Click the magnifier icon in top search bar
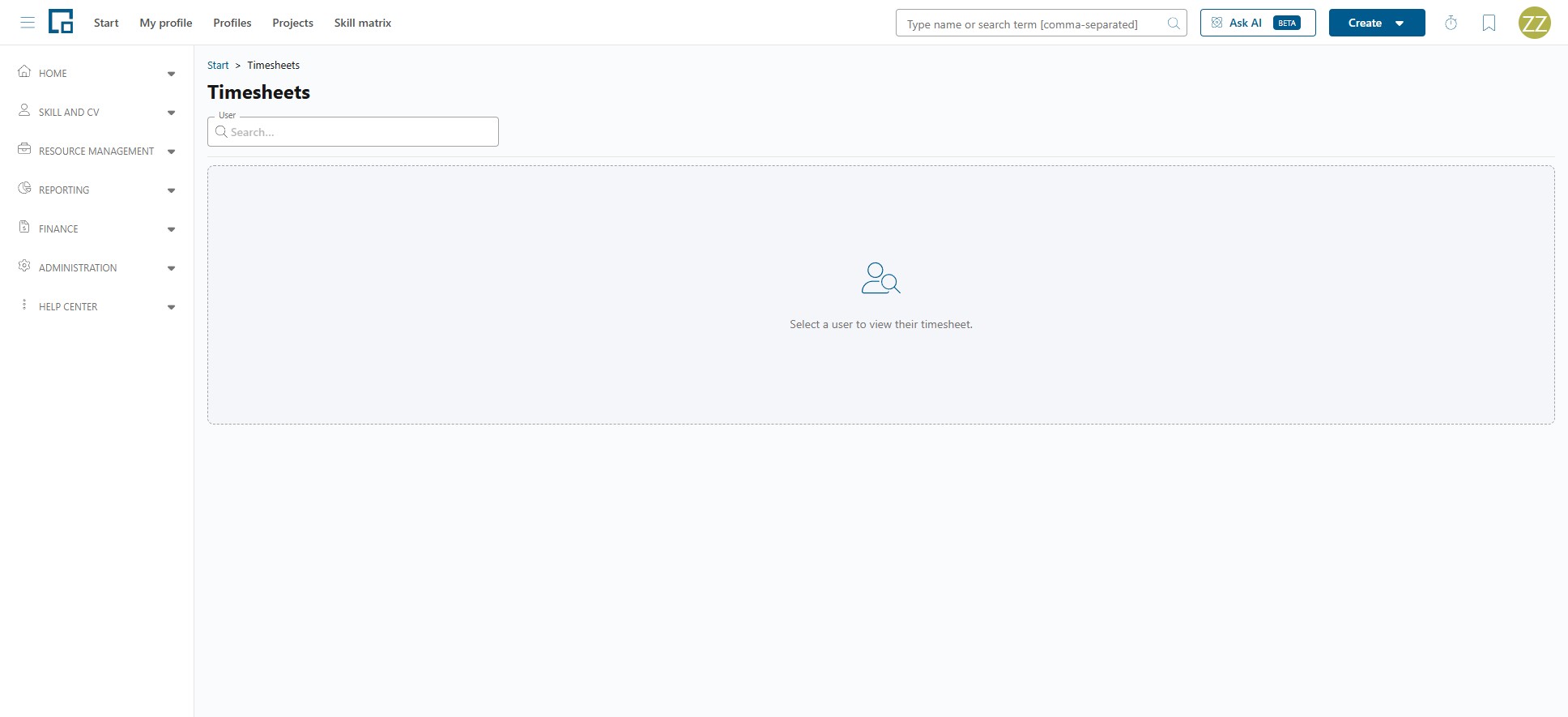This screenshot has height=717, width=1568. pyautogui.click(x=1173, y=23)
